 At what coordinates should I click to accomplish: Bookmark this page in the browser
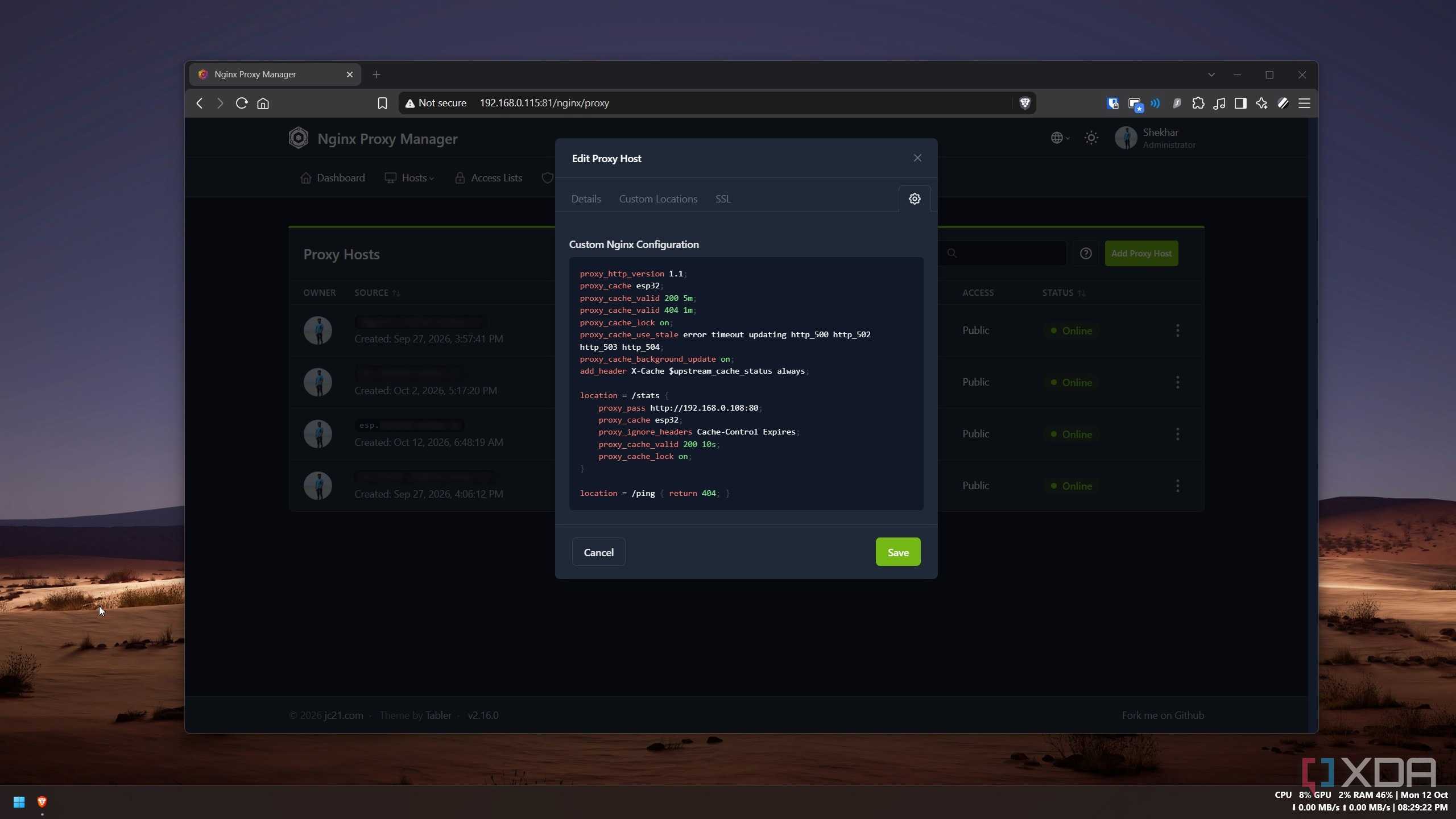tap(382, 103)
